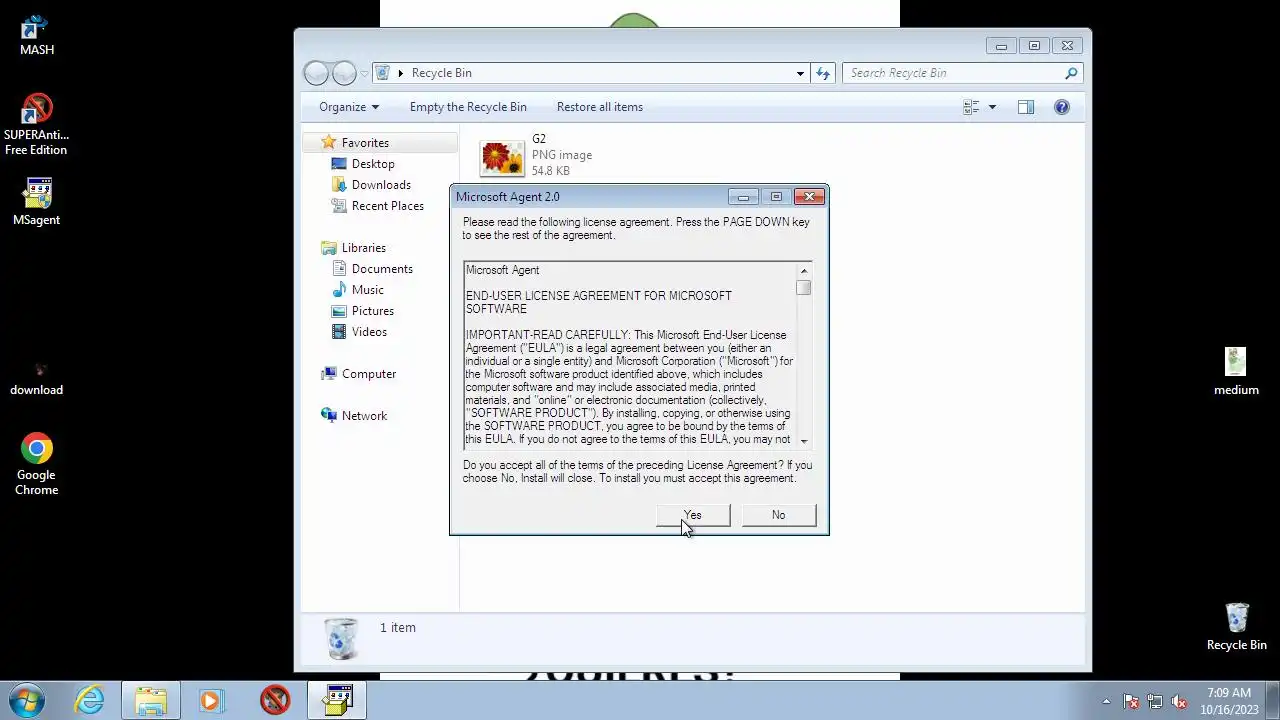Click the Microsoft Agent 2.0 title text
The height and width of the screenshot is (720, 1280).
(508, 197)
